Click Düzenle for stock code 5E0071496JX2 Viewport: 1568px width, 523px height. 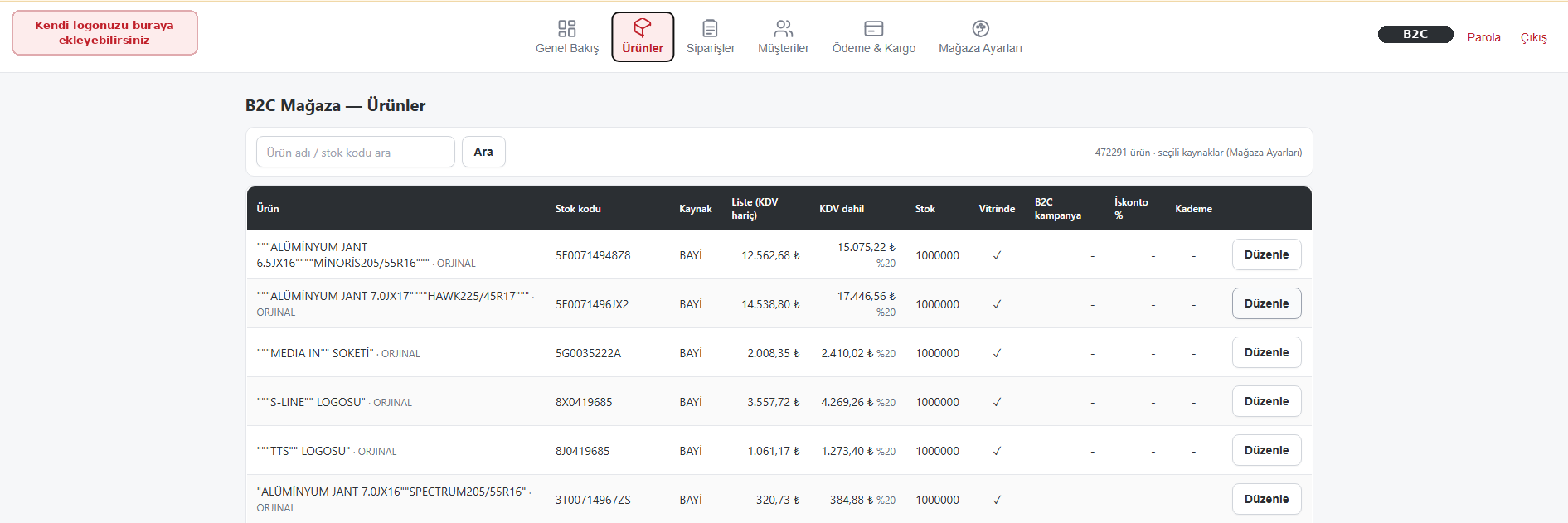1266,303
